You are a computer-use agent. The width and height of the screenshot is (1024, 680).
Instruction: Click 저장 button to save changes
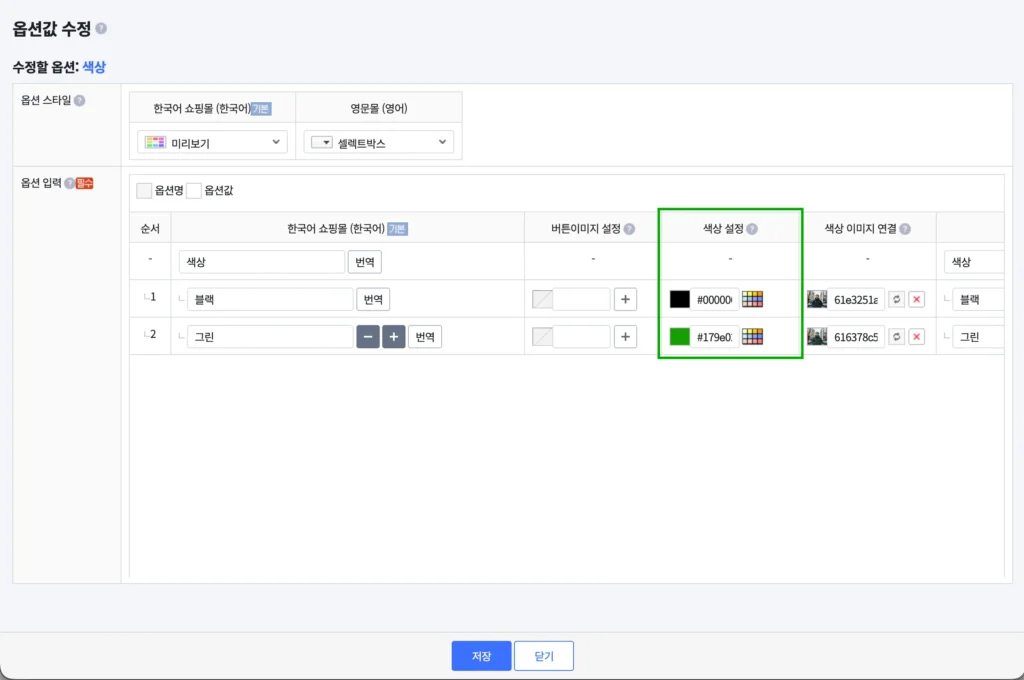[x=481, y=656]
